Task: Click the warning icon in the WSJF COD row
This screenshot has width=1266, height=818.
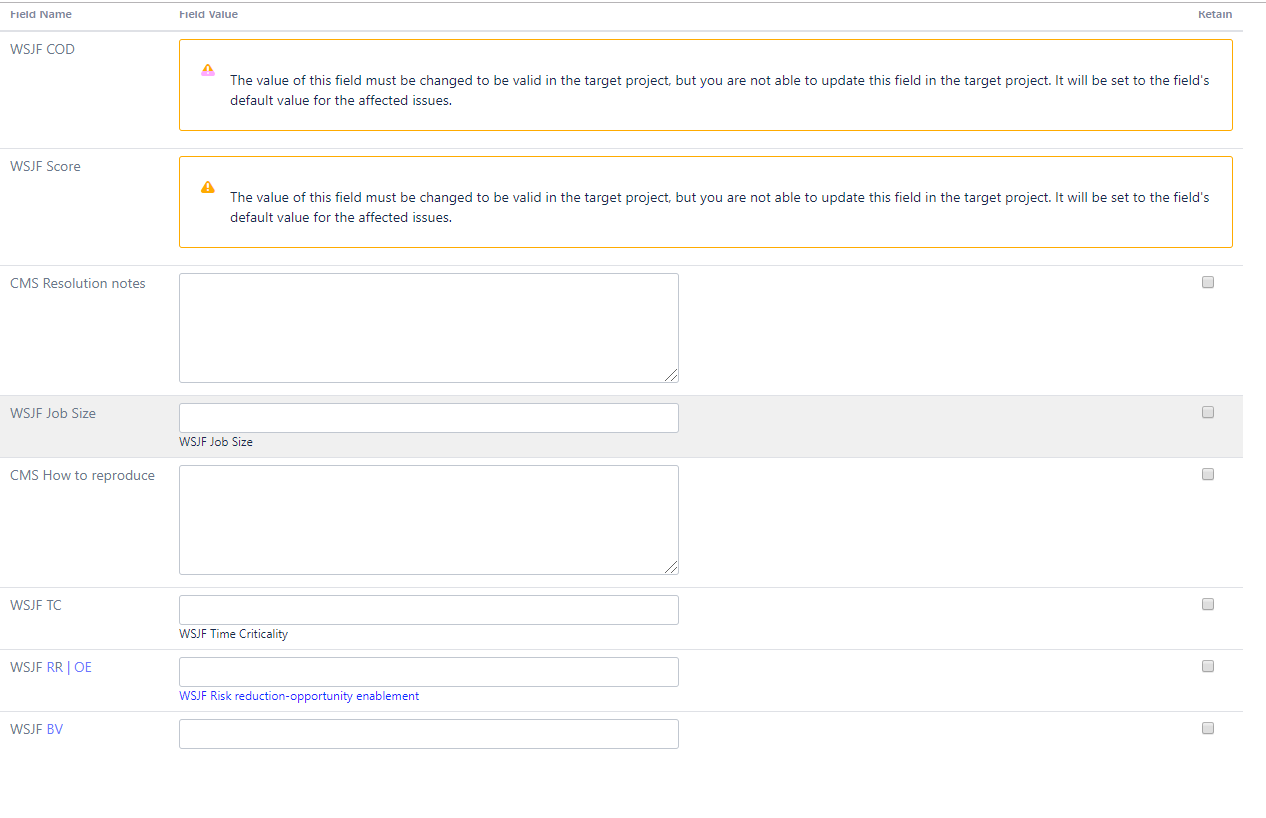Action: [207, 70]
